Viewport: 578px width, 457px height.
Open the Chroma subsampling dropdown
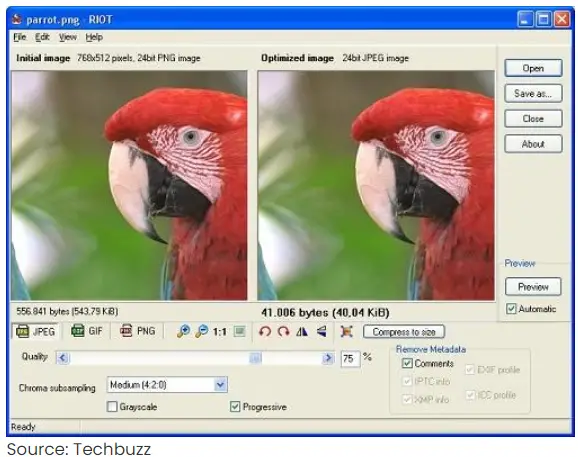click(167, 385)
